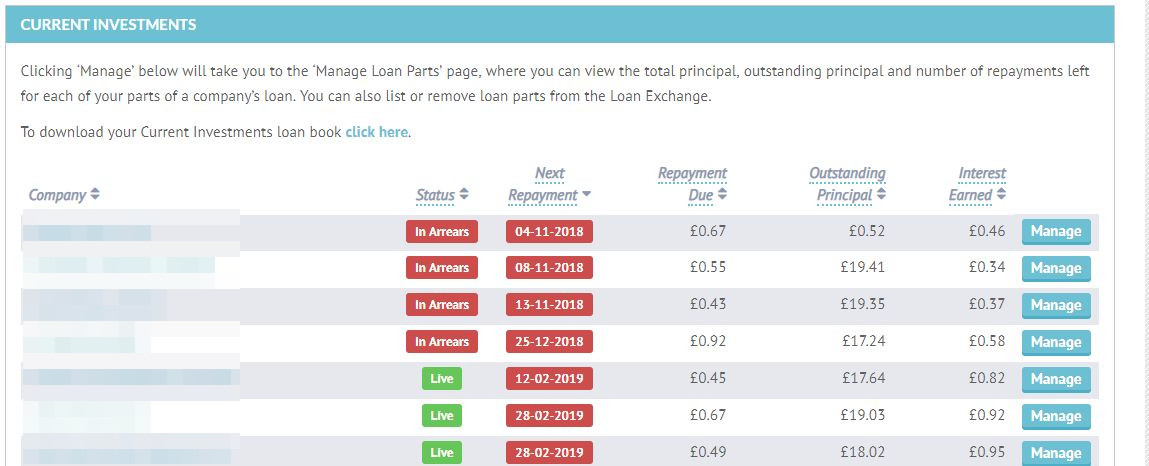The height and width of the screenshot is (466, 1149).
Task: Click In Arrears badge for 04-11-2018 row
Action: pyautogui.click(x=442, y=232)
